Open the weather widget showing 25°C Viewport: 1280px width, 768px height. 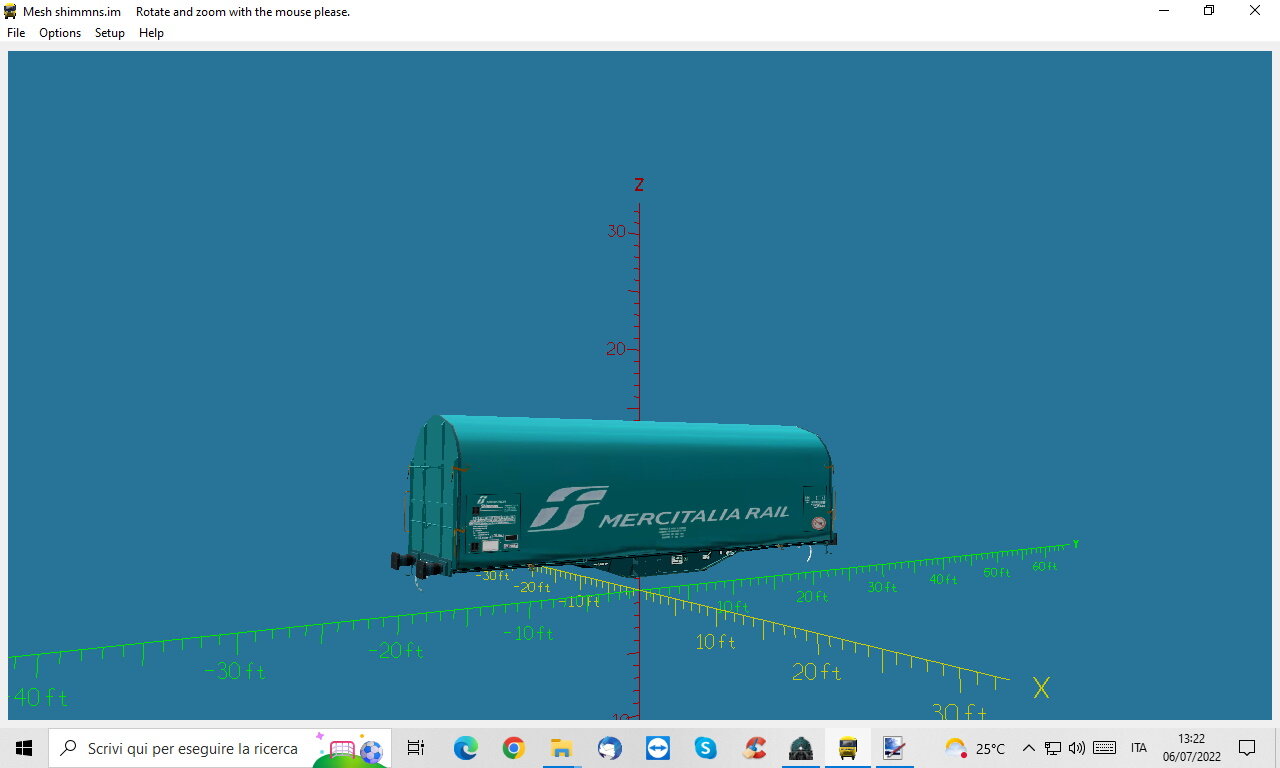click(976, 748)
